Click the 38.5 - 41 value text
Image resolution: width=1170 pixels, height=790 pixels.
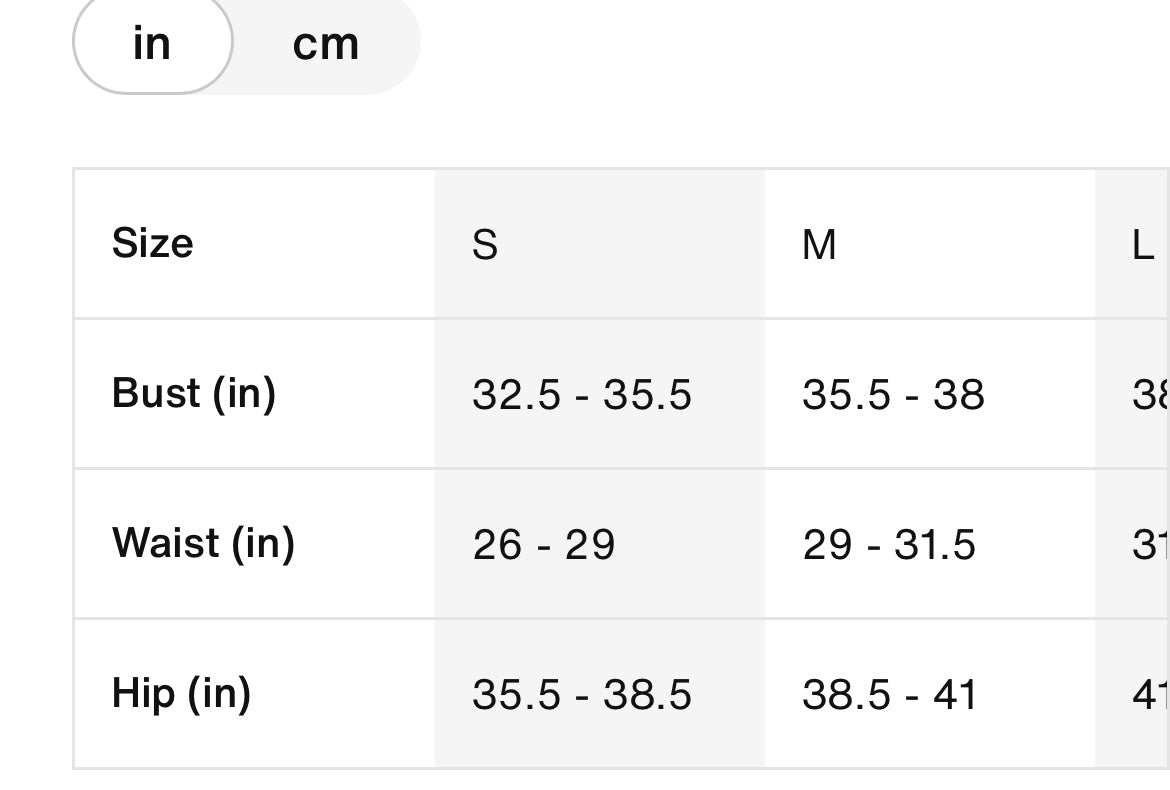pyautogui.click(x=889, y=695)
